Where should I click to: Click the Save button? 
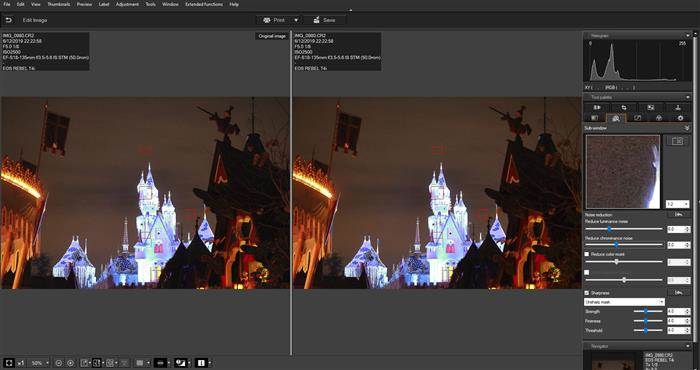coord(324,20)
